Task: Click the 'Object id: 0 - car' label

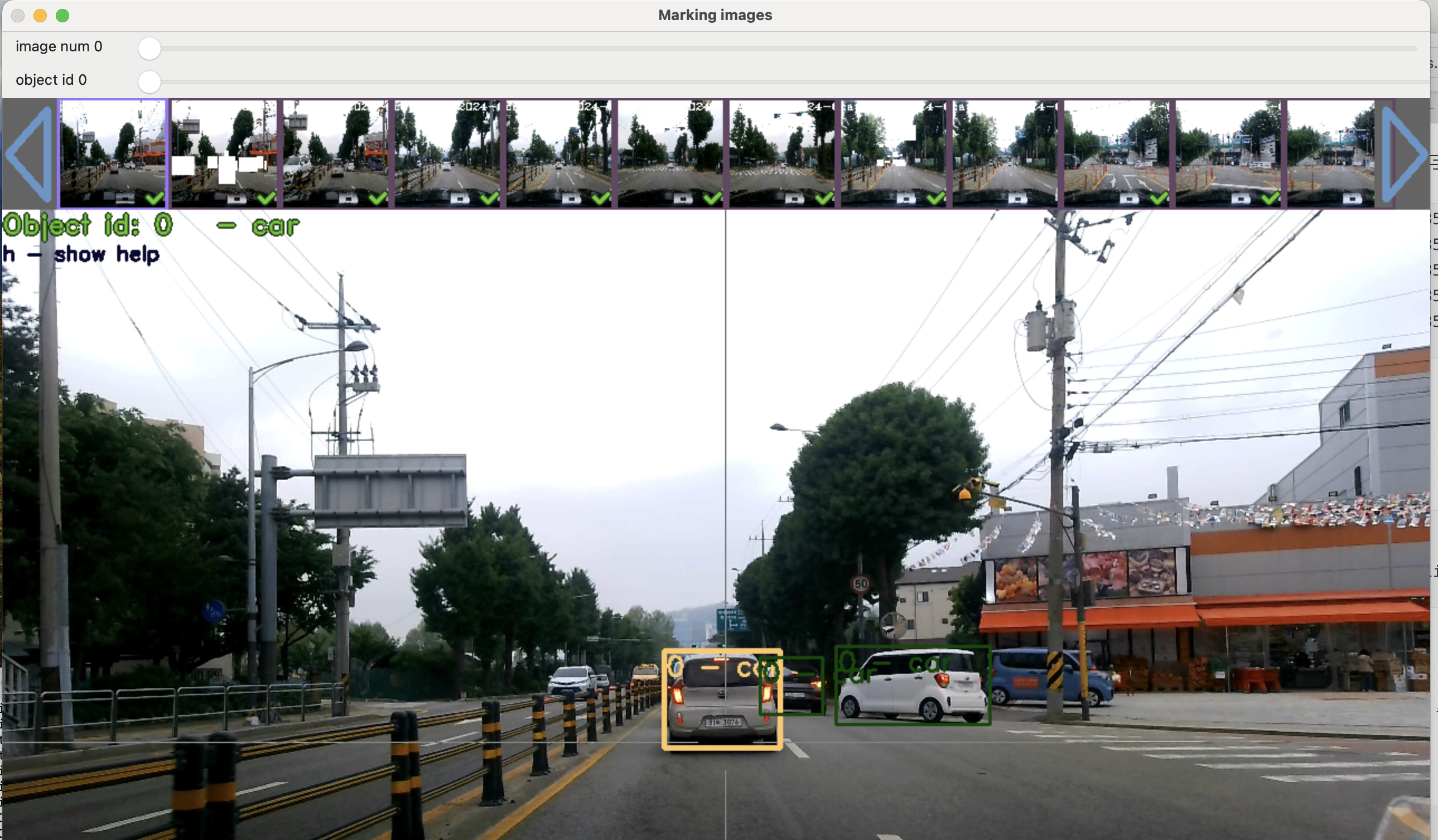Action: coord(151,225)
